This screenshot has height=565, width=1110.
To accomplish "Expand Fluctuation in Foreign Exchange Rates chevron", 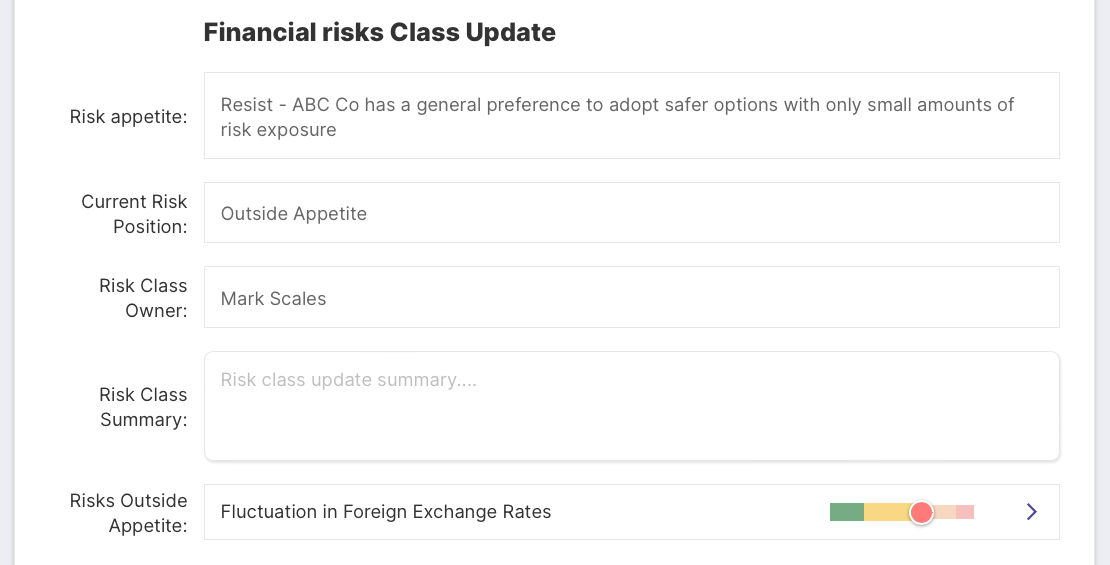I will point(1031,511).
